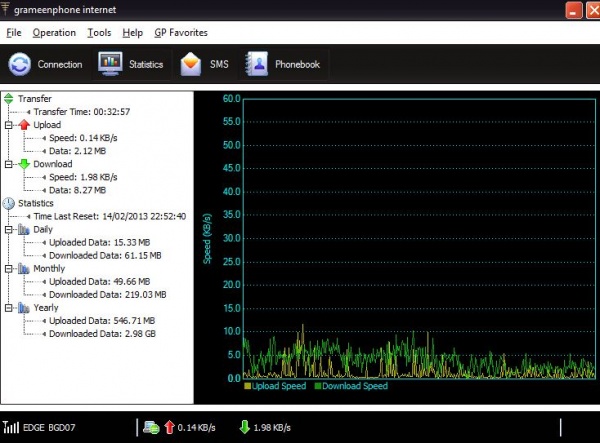
Task: Open the Tools menu
Action: (x=99, y=33)
